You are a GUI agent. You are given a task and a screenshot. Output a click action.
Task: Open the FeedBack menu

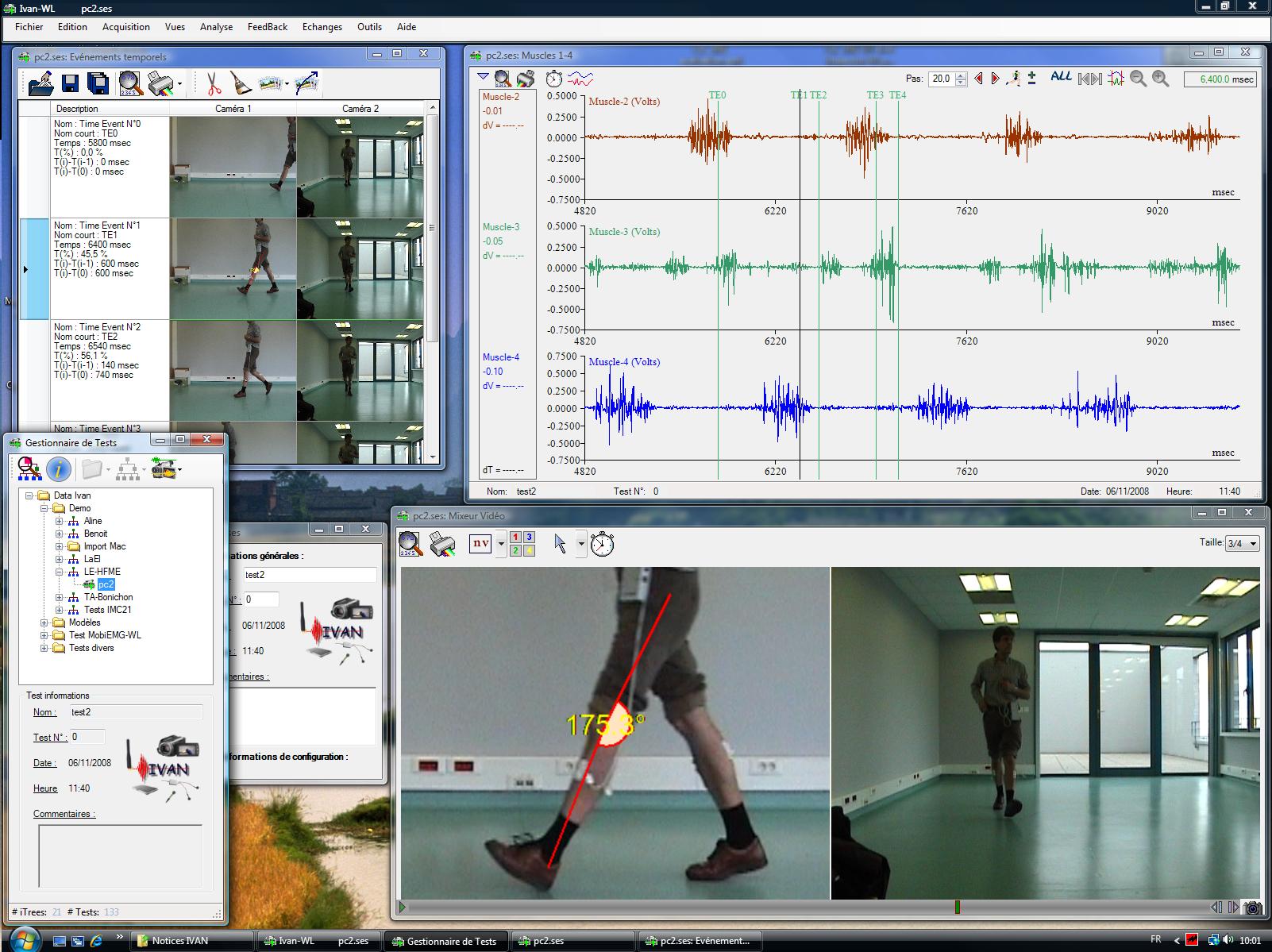click(x=268, y=27)
